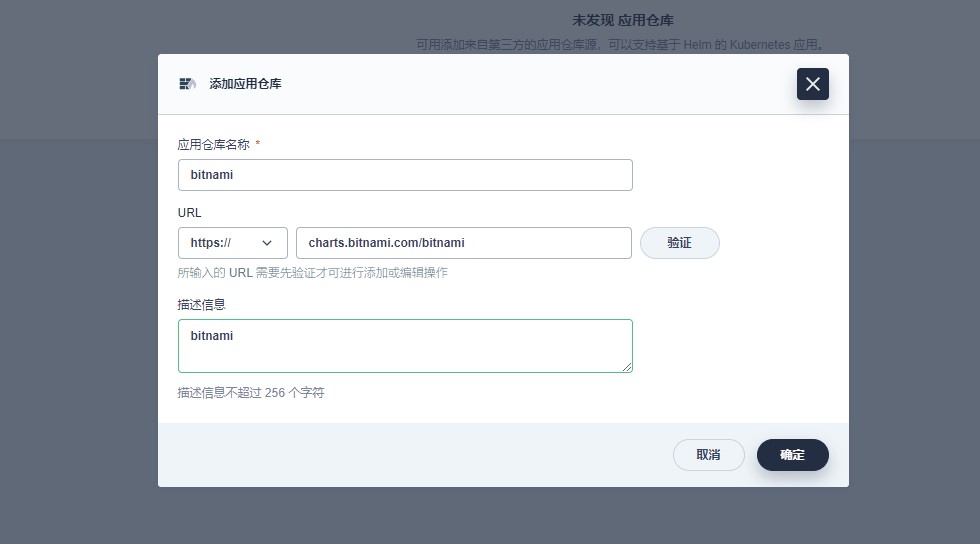Focus the description textarea with bitnami

(405, 346)
